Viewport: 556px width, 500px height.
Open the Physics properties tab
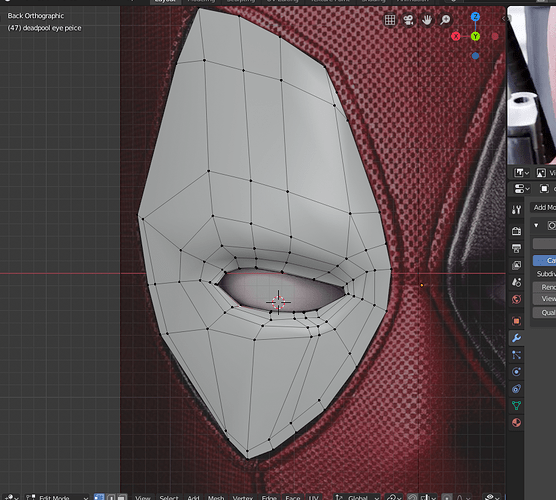point(516,372)
